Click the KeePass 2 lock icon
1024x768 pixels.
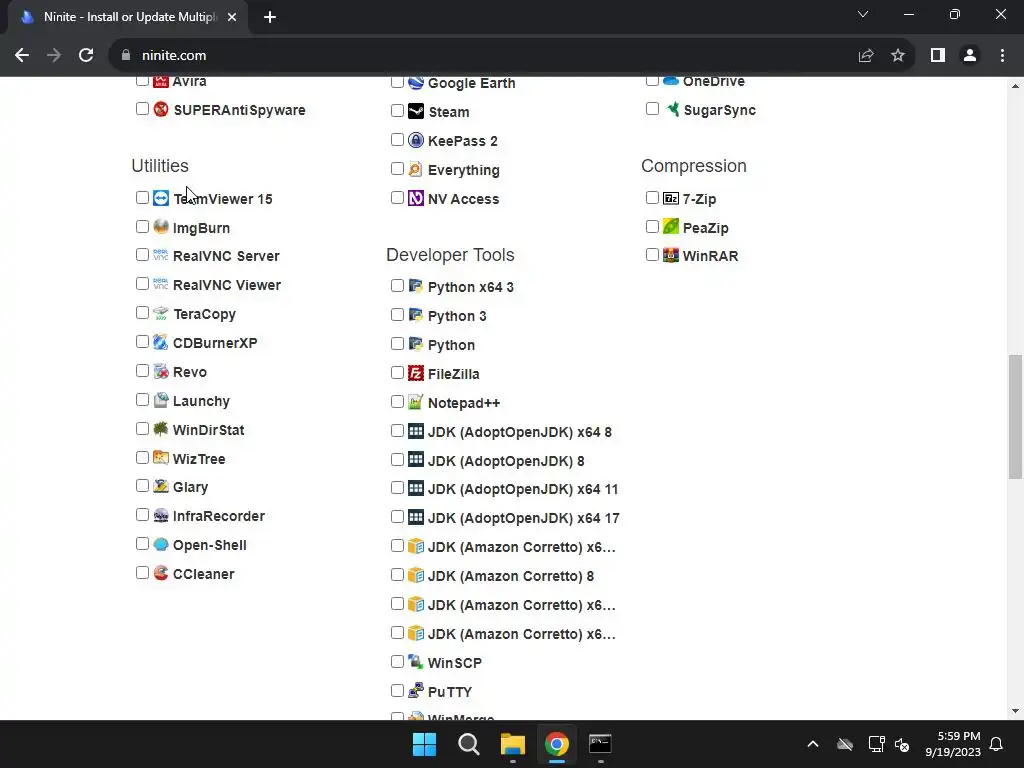pyautogui.click(x=416, y=140)
